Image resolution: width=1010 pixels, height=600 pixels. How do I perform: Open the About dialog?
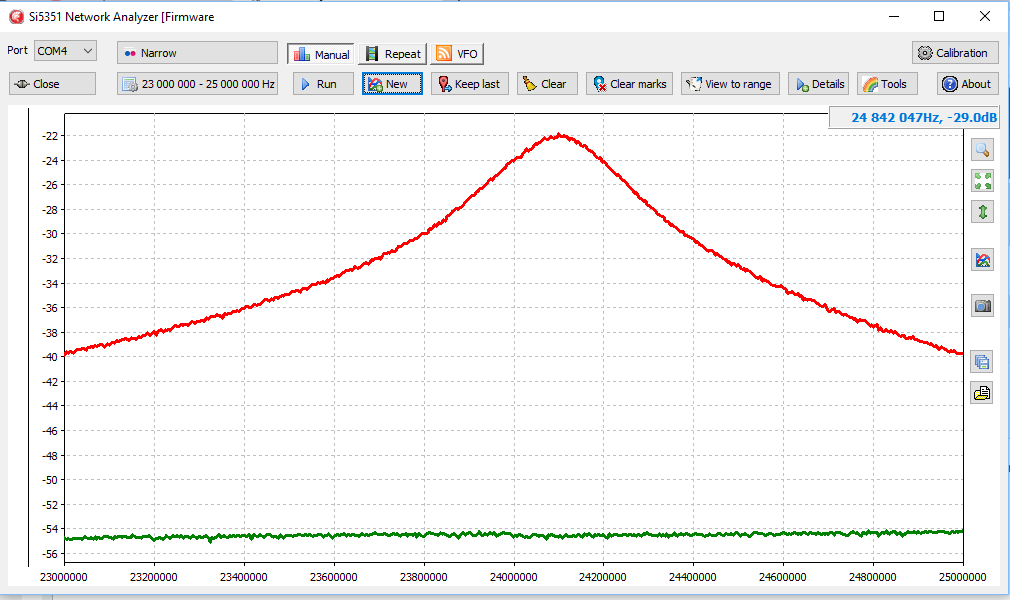pos(967,84)
